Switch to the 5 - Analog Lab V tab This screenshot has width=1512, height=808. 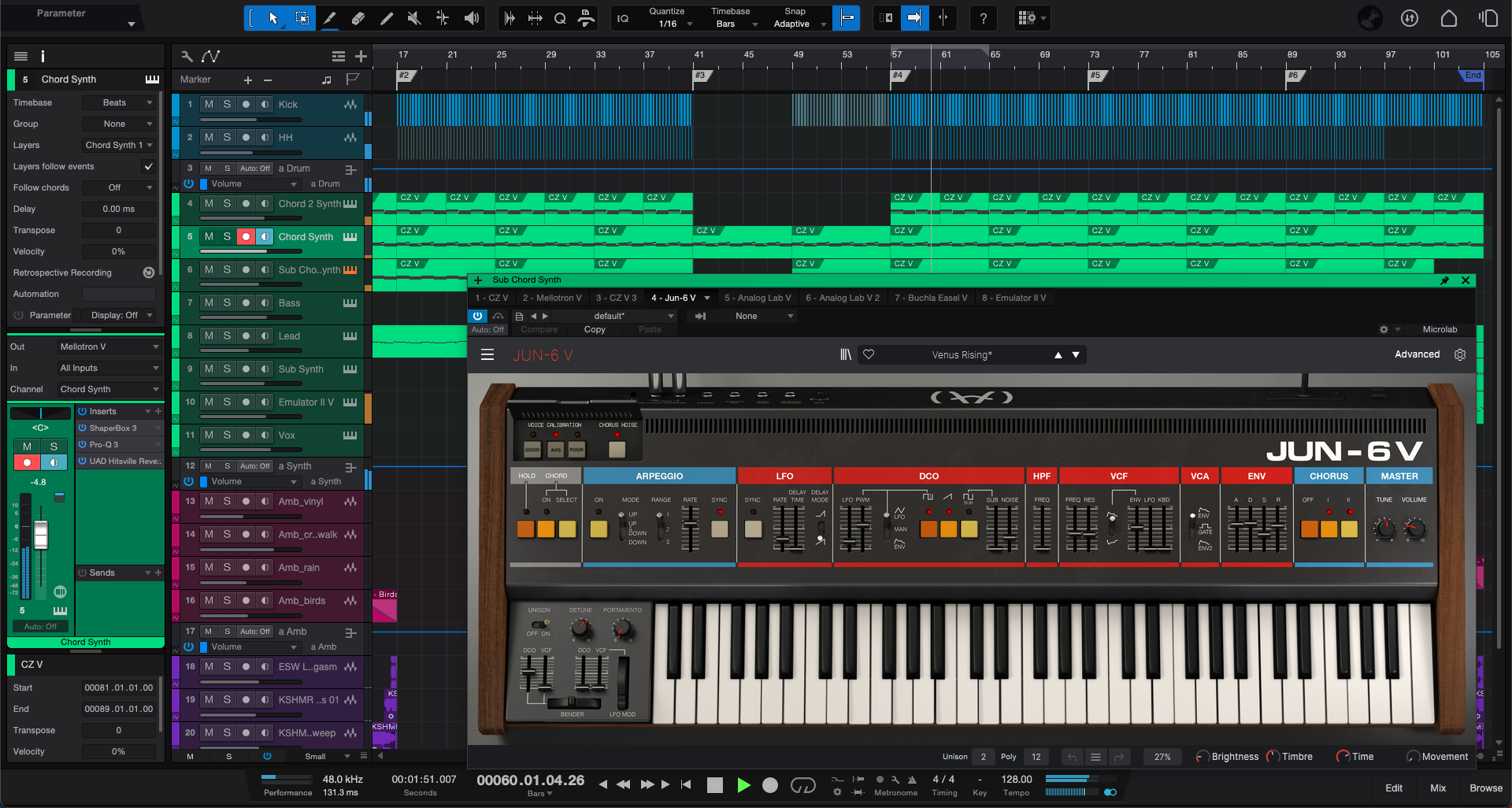point(758,298)
